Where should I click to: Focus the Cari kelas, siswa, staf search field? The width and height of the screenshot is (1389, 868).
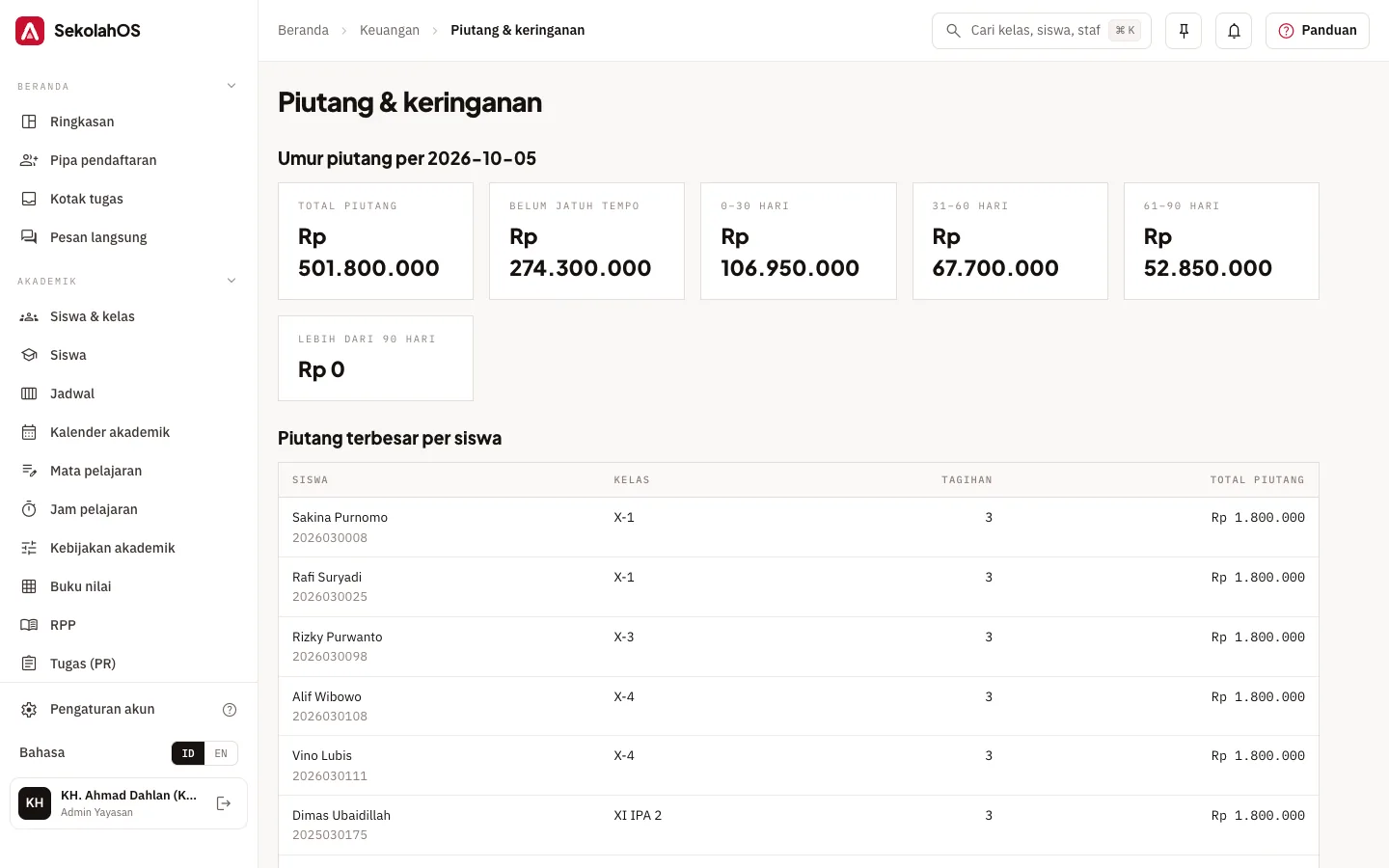[x=1041, y=31]
